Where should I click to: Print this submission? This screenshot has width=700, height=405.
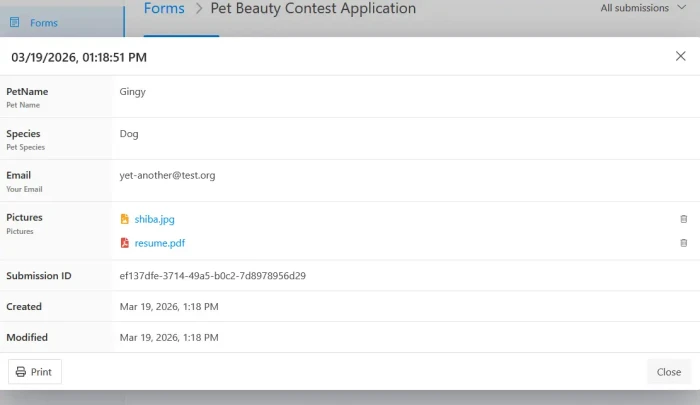[x=35, y=372]
